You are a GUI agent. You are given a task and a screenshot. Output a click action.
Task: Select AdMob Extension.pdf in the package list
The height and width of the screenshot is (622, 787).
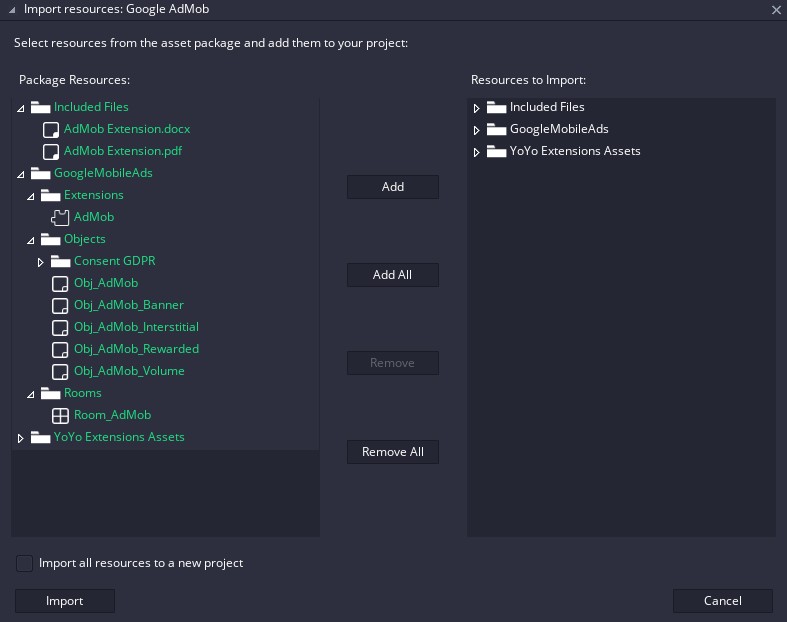[123, 151]
